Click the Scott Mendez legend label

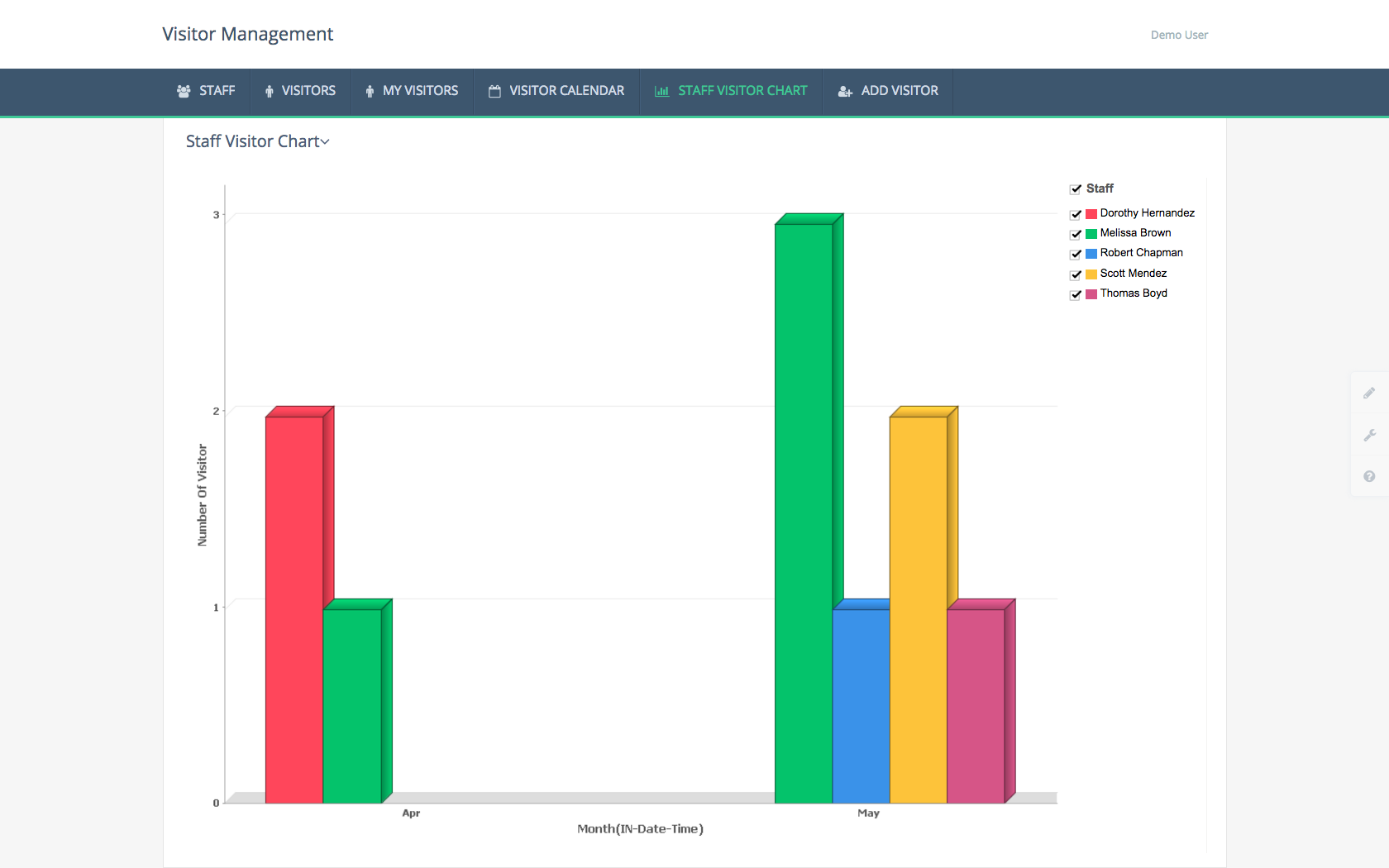1133,274
